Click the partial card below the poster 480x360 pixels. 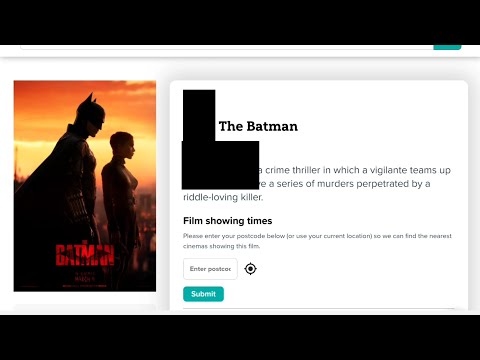[85, 308]
